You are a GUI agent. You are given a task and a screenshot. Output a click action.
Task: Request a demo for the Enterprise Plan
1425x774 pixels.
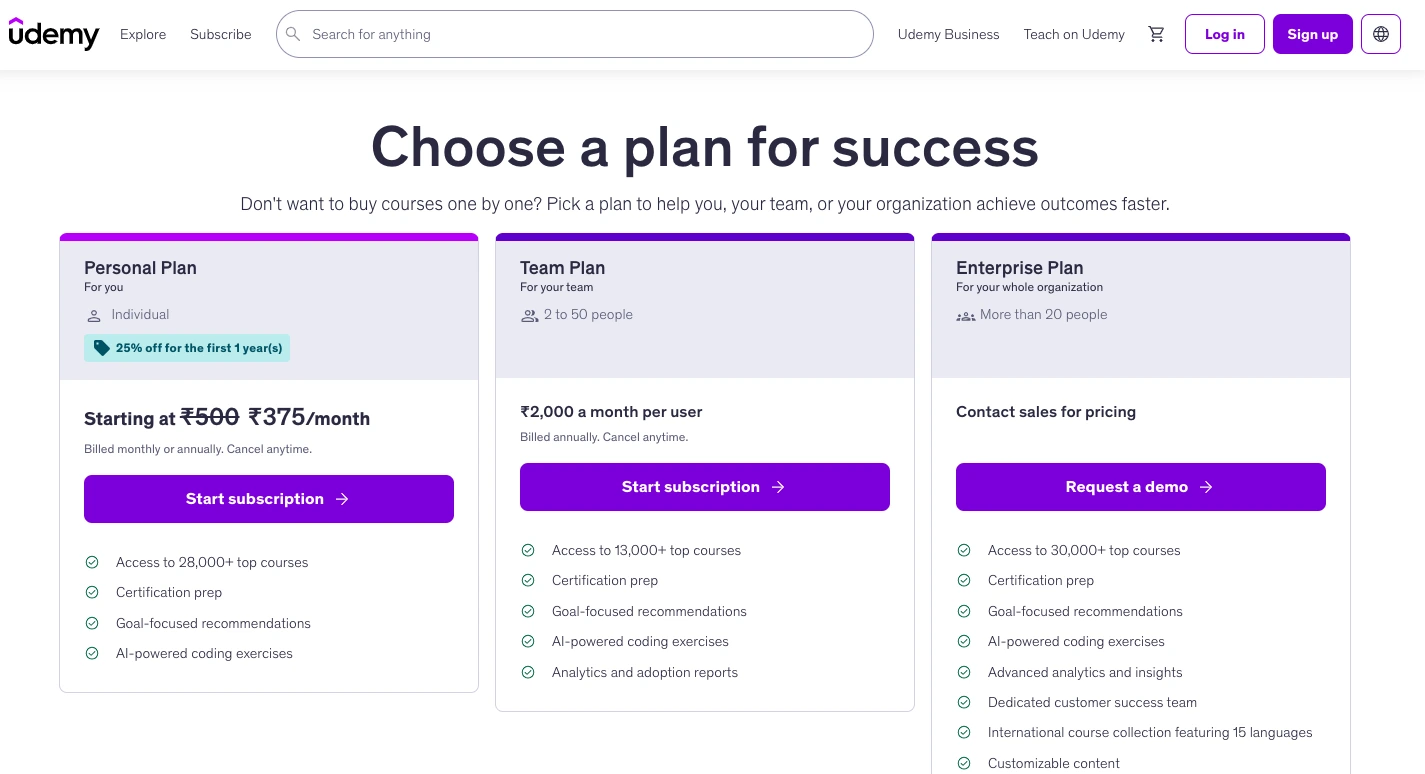(1140, 487)
